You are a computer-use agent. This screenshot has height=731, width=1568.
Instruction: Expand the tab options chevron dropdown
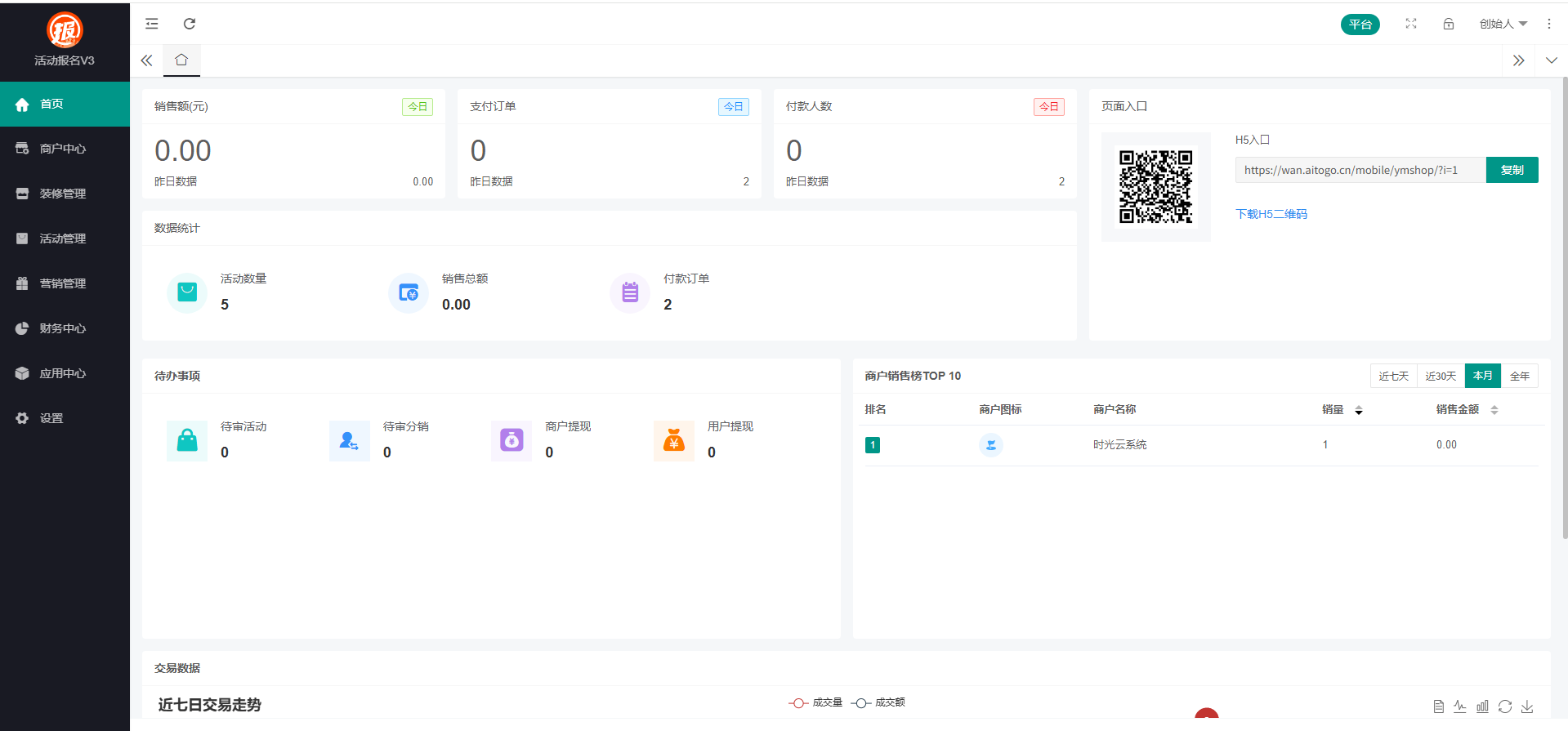pyautogui.click(x=1551, y=60)
